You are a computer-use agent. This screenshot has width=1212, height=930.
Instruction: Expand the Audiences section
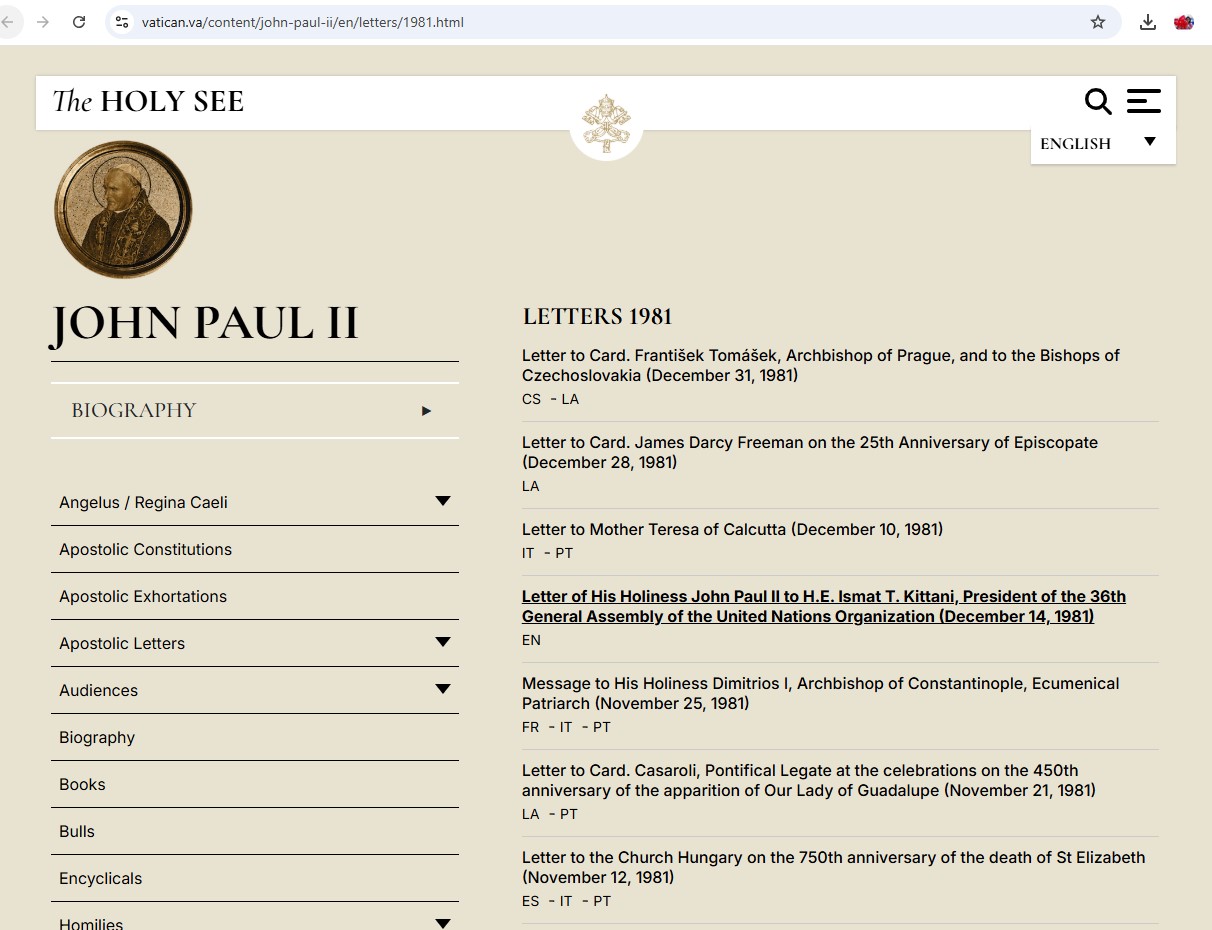(442, 689)
